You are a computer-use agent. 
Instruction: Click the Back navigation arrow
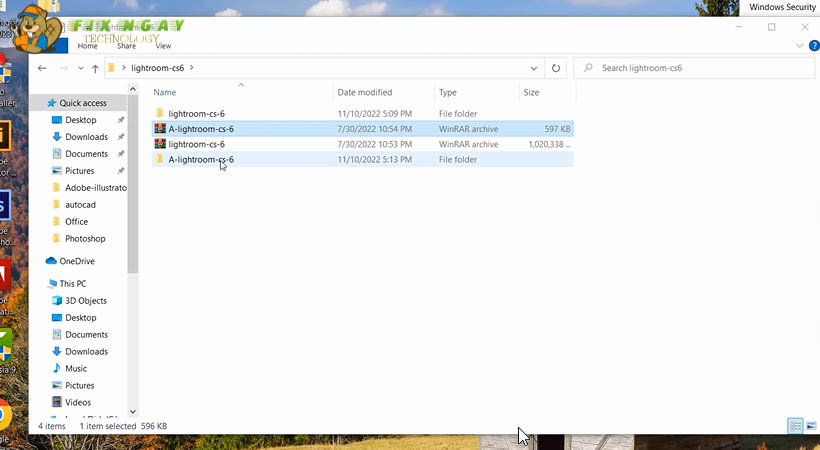pyautogui.click(x=42, y=68)
